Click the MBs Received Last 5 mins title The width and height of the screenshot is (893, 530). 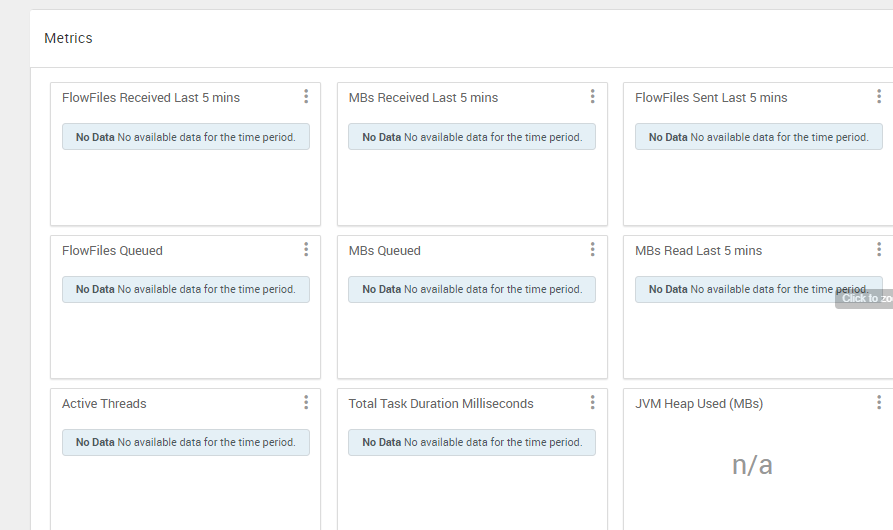coord(423,98)
